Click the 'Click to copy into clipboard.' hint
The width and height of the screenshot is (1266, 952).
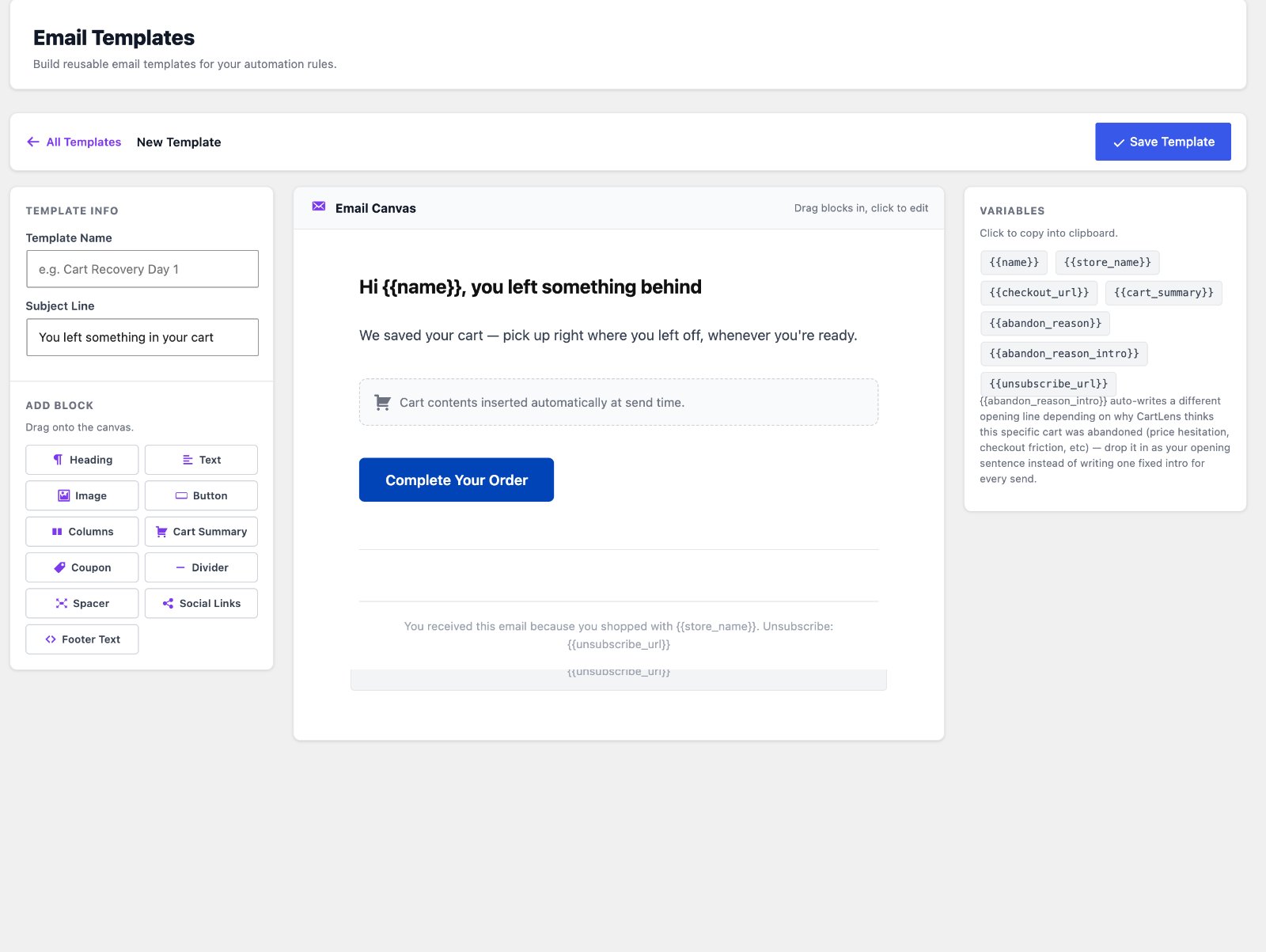pos(1048,233)
